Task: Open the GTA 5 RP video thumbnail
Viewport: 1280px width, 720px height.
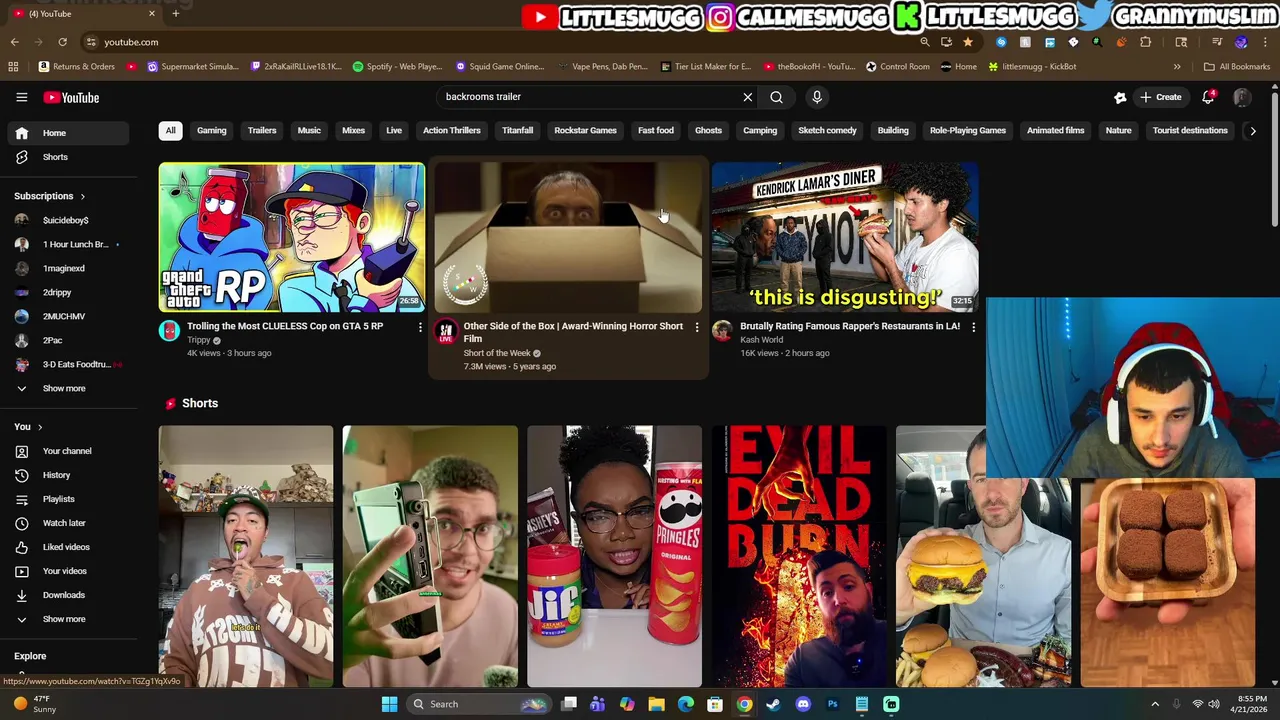Action: pyautogui.click(x=292, y=237)
